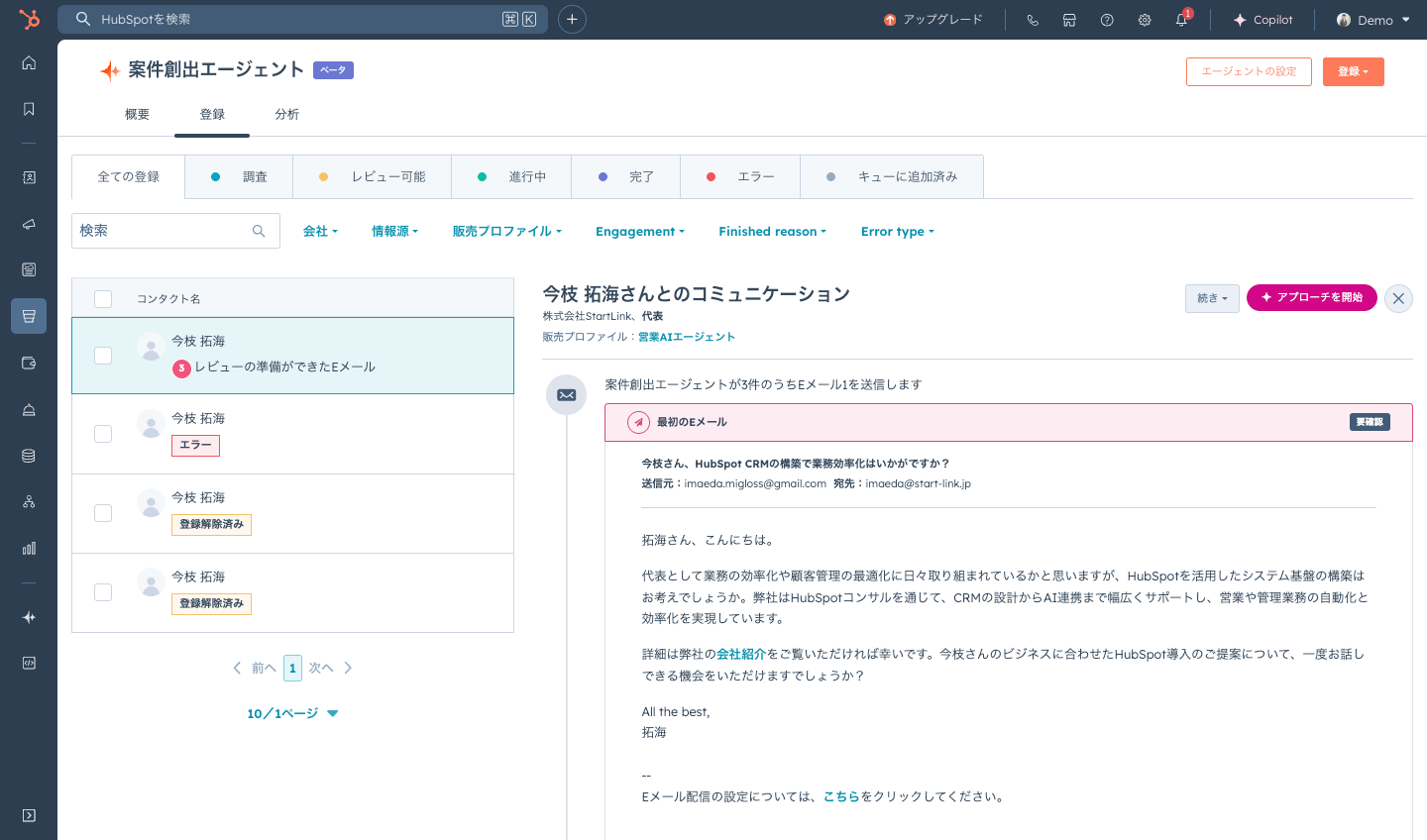Open the settings gear icon
This screenshot has width=1427, height=840.
[x=1145, y=19]
